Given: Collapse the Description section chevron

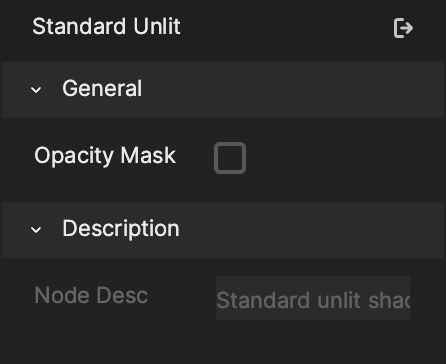Looking at the screenshot, I should coord(36,229).
